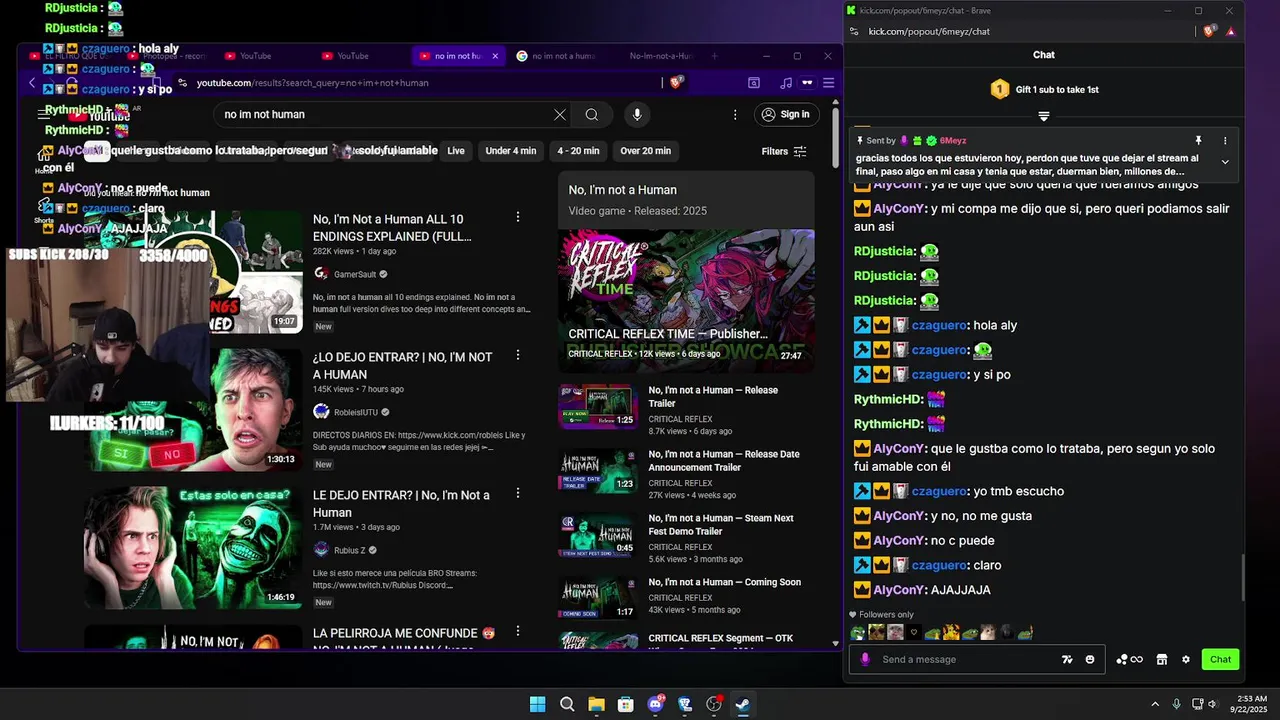Open Kick chat settings gear
Image resolution: width=1280 pixels, height=720 pixels.
tap(1186, 659)
